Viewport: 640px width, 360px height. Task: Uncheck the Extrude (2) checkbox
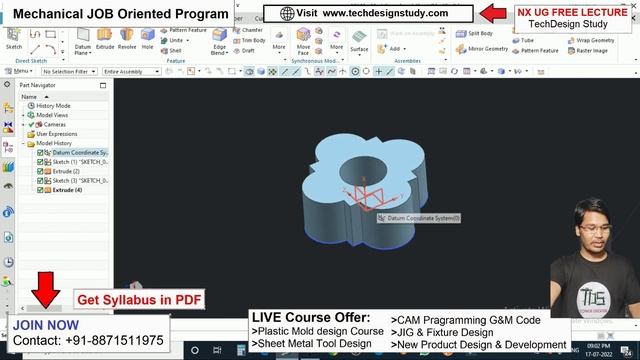click(x=40, y=171)
